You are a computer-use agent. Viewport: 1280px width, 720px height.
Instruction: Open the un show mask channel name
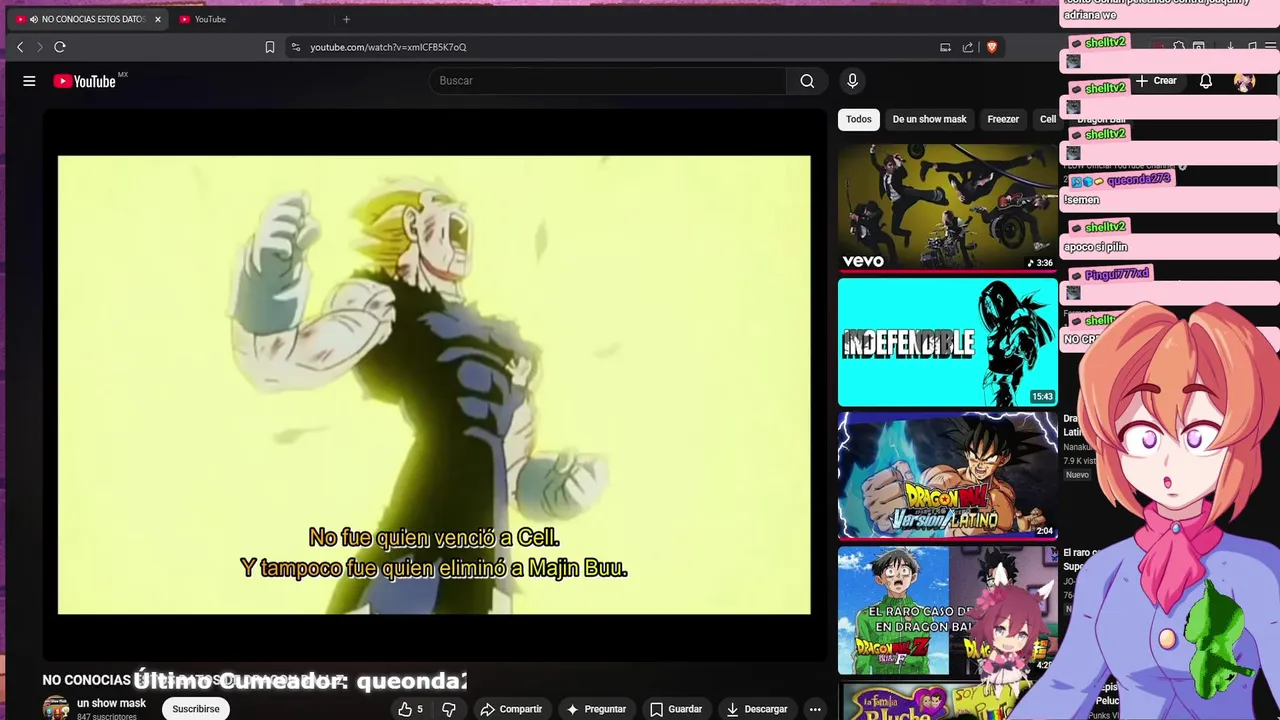(111, 703)
